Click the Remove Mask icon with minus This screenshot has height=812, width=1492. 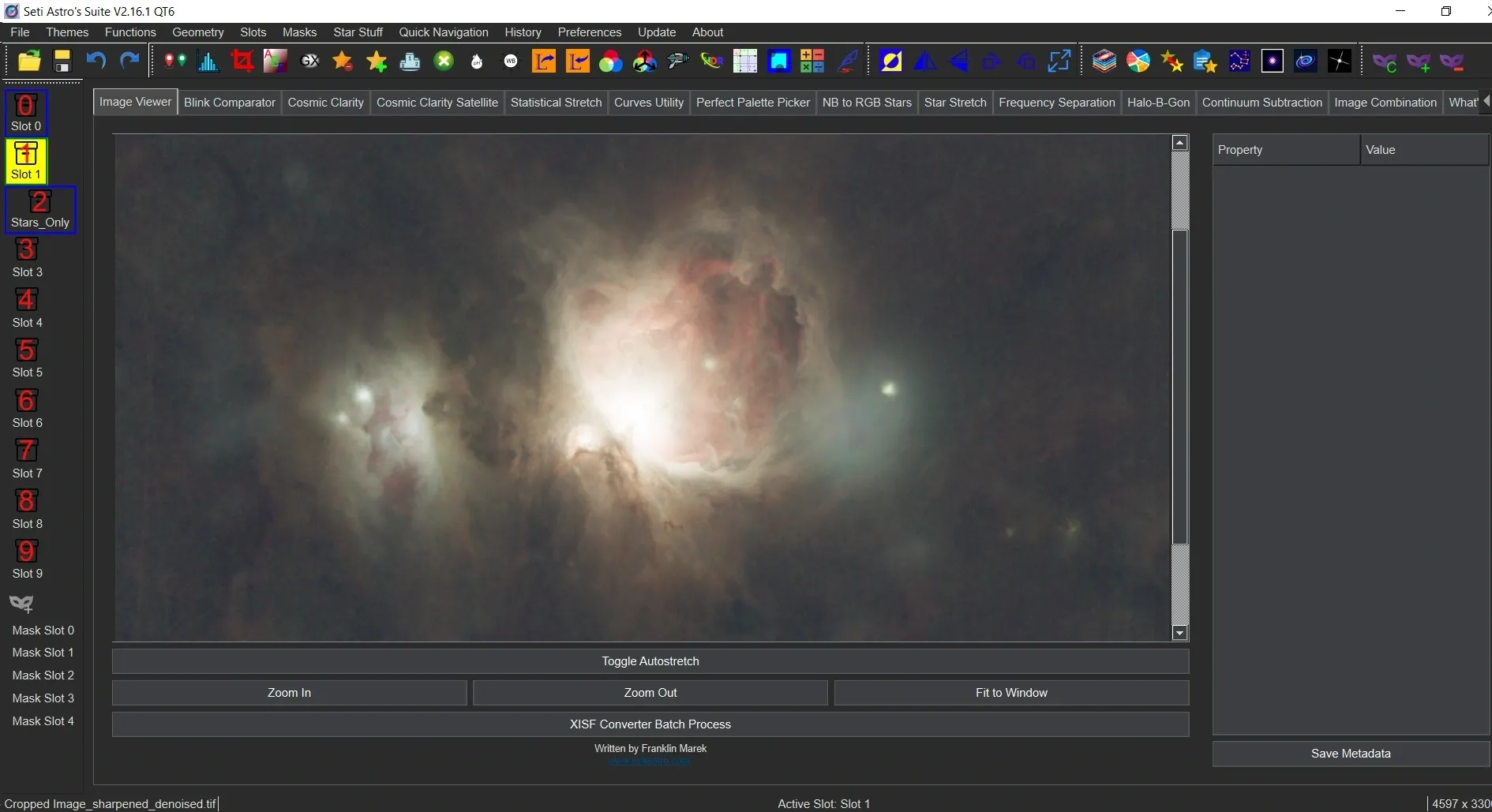(x=1453, y=62)
